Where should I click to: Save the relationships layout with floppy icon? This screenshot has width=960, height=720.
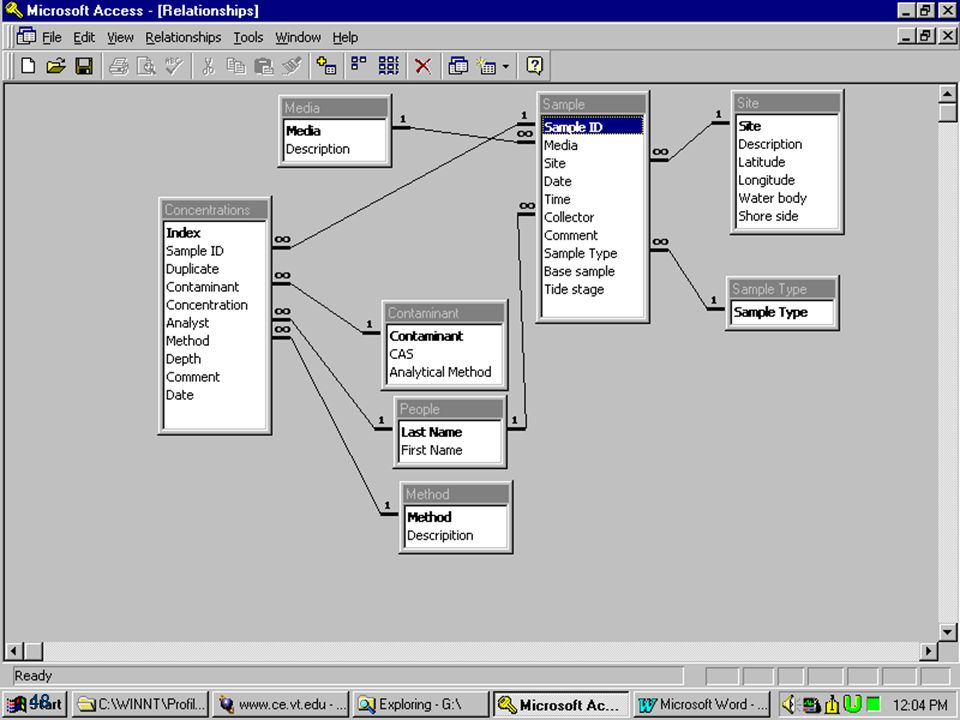click(x=84, y=66)
